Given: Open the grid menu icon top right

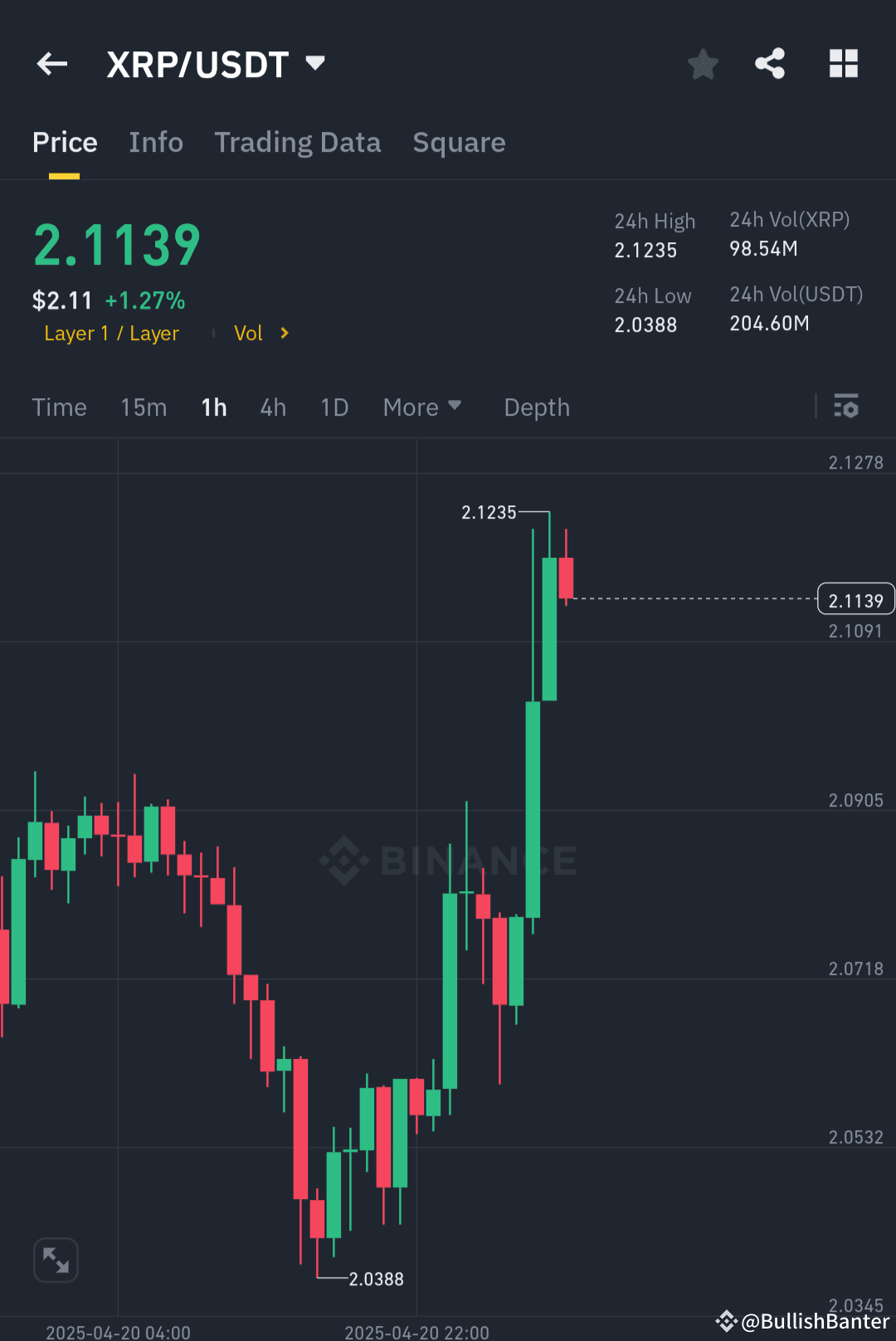Looking at the screenshot, I should [843, 63].
